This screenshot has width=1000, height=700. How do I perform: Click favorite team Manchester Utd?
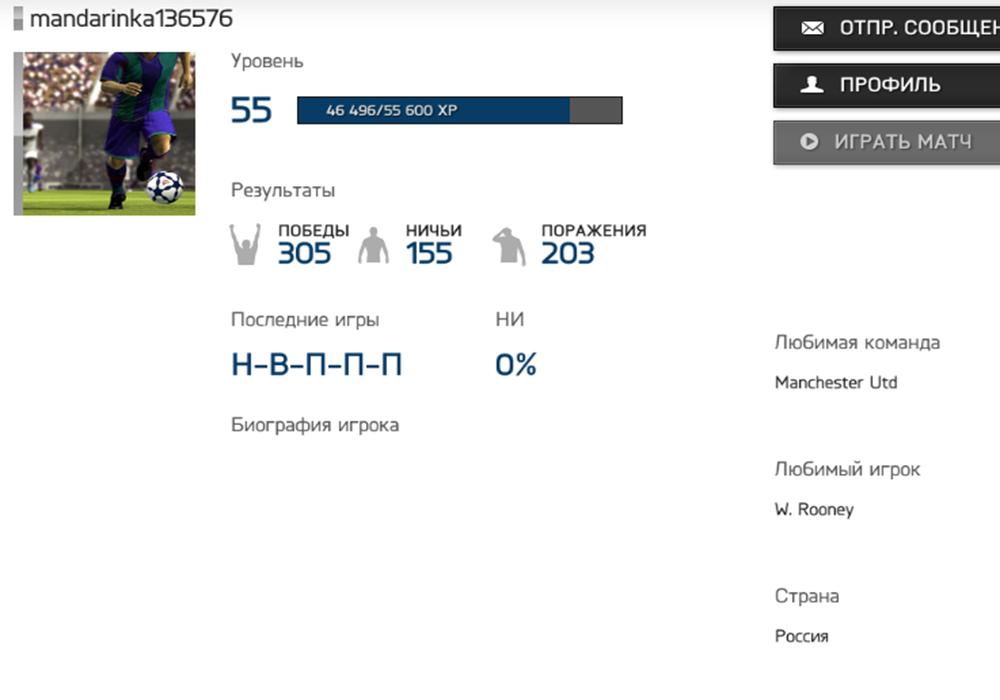(x=836, y=383)
